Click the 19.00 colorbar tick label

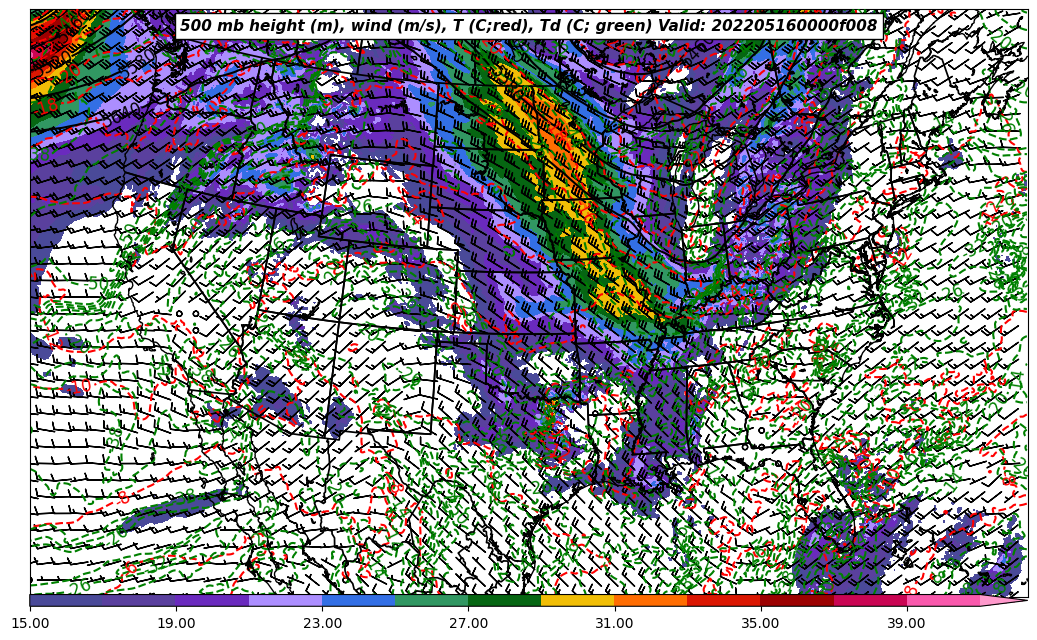click(x=176, y=623)
